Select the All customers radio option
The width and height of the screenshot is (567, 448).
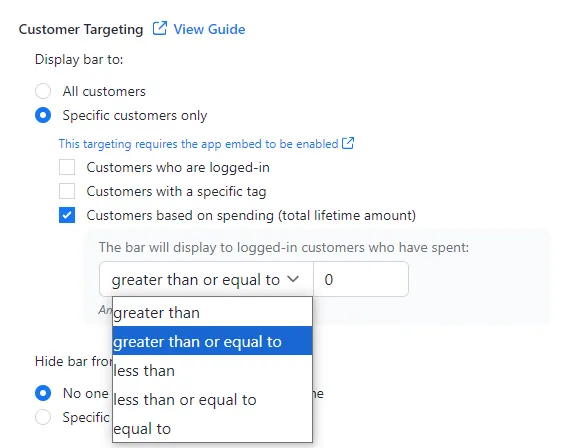43,91
